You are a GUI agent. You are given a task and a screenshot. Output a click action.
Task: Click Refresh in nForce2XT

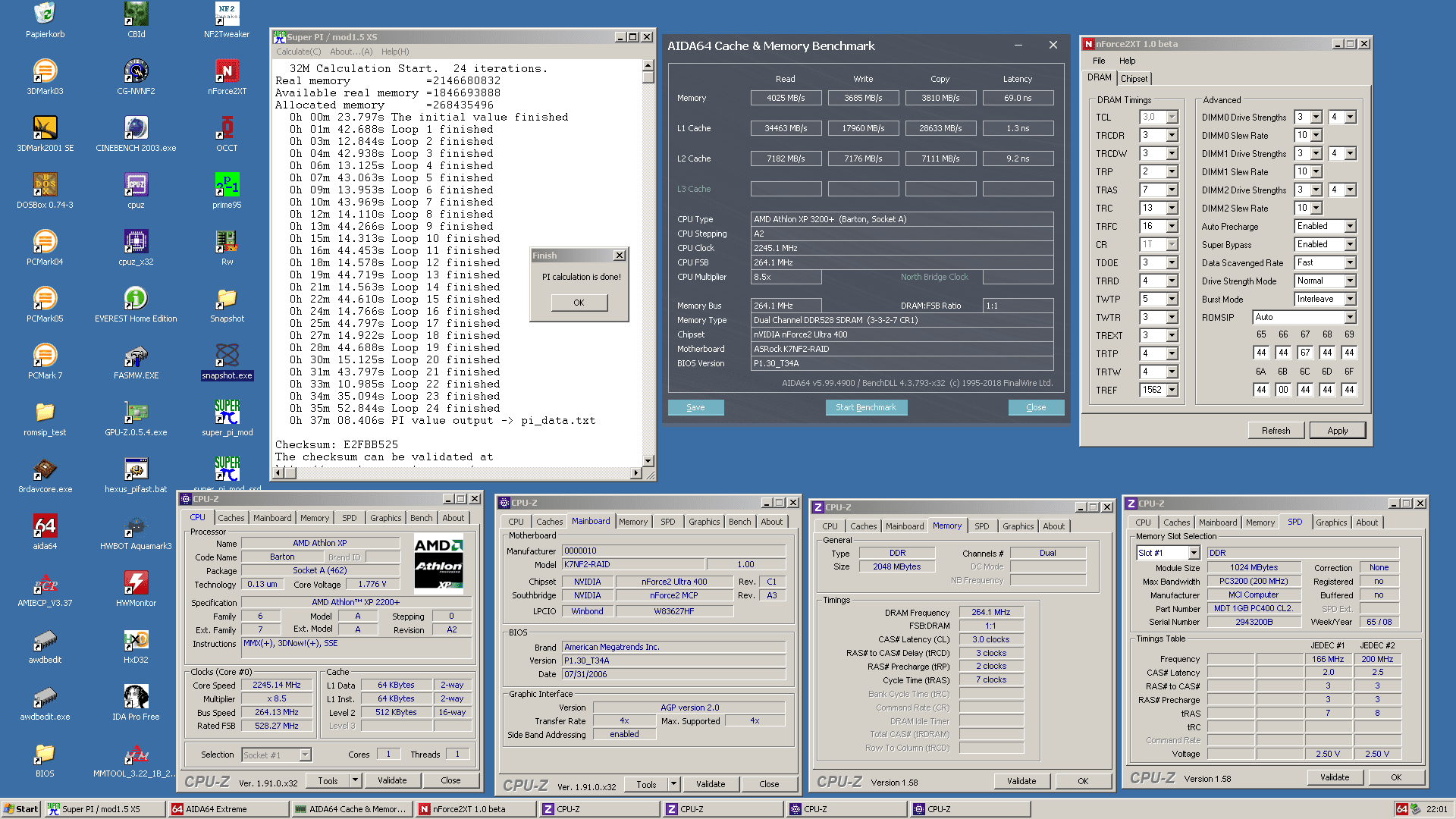point(1276,430)
